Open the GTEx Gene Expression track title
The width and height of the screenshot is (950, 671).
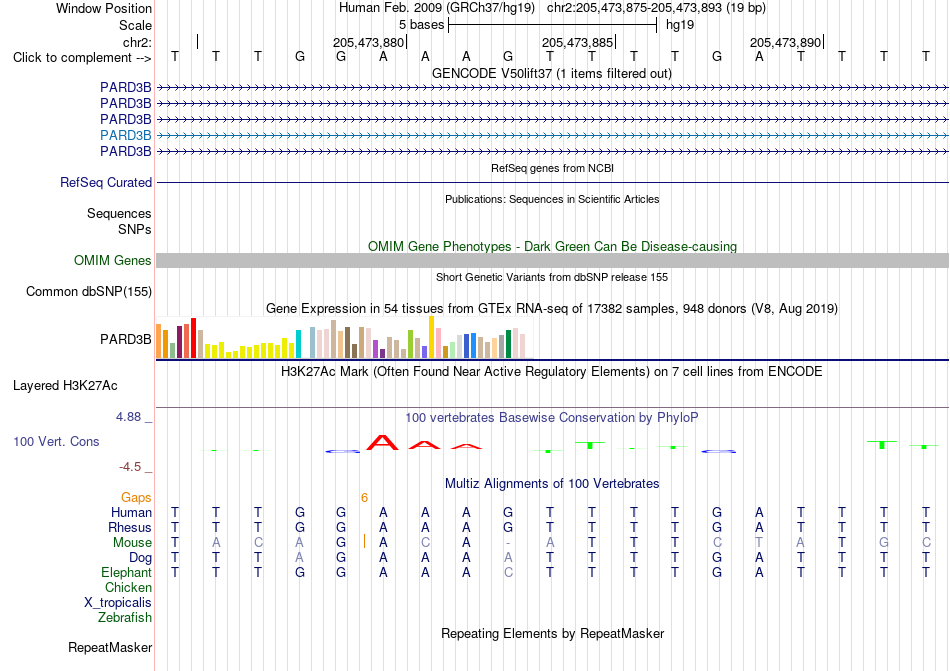pos(552,309)
